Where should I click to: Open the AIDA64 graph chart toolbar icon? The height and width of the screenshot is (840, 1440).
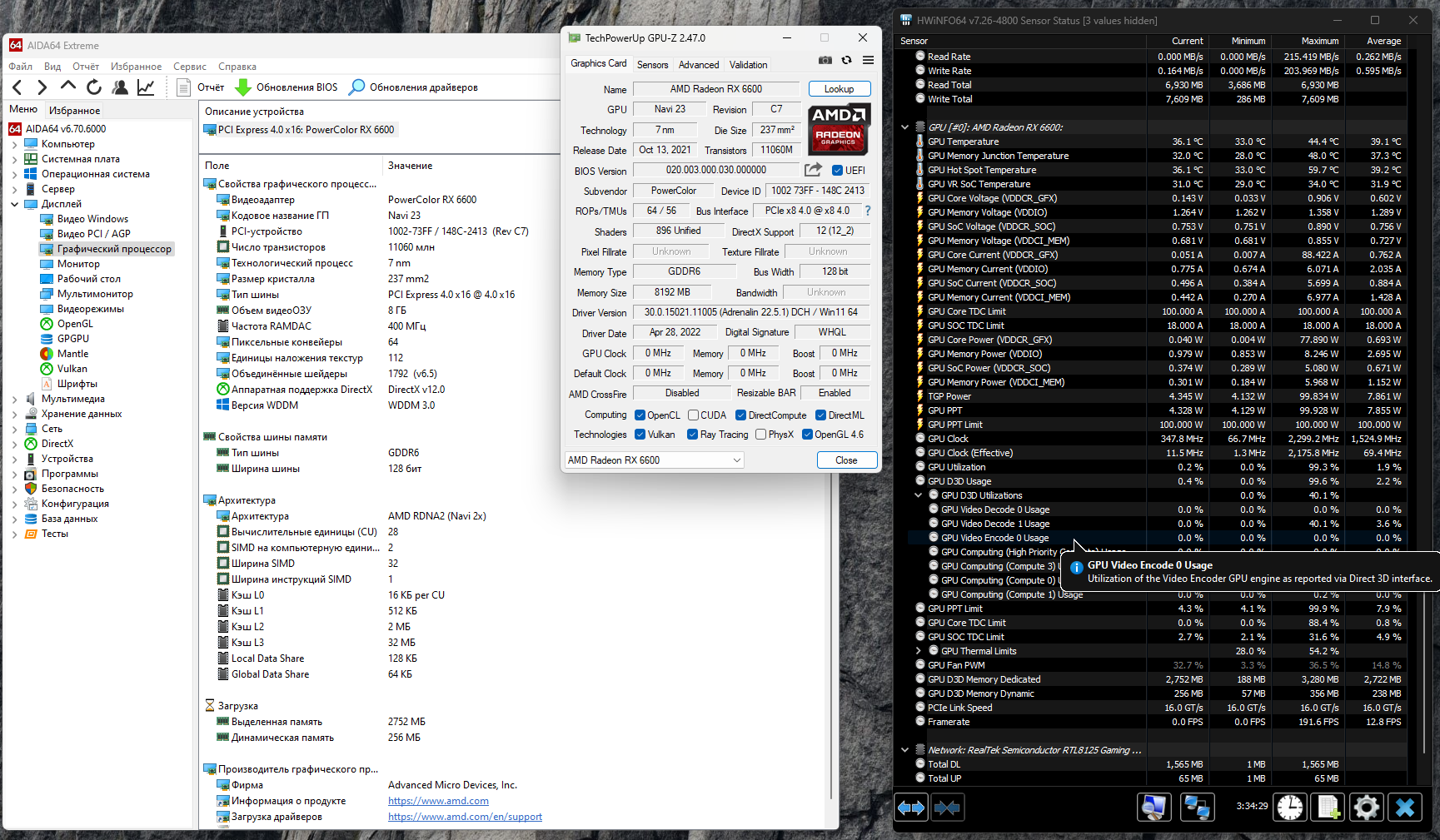pos(146,87)
